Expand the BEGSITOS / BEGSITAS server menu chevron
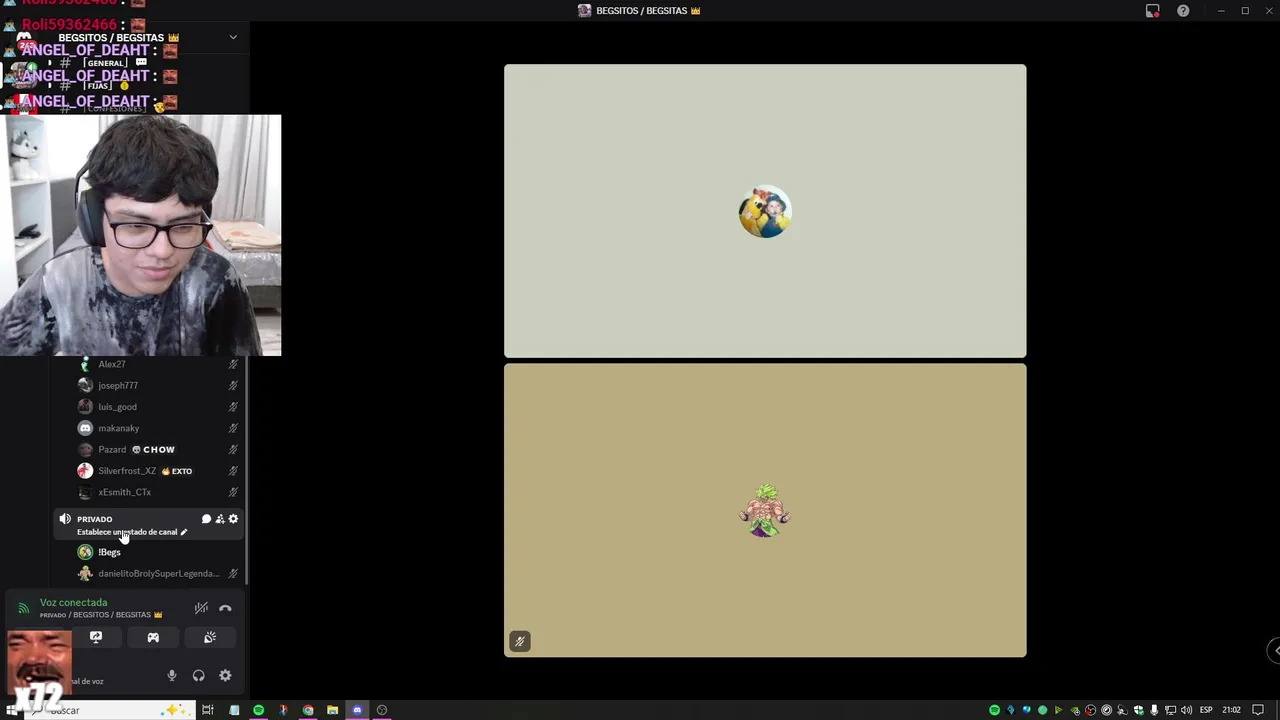The image size is (1280, 720). (233, 38)
